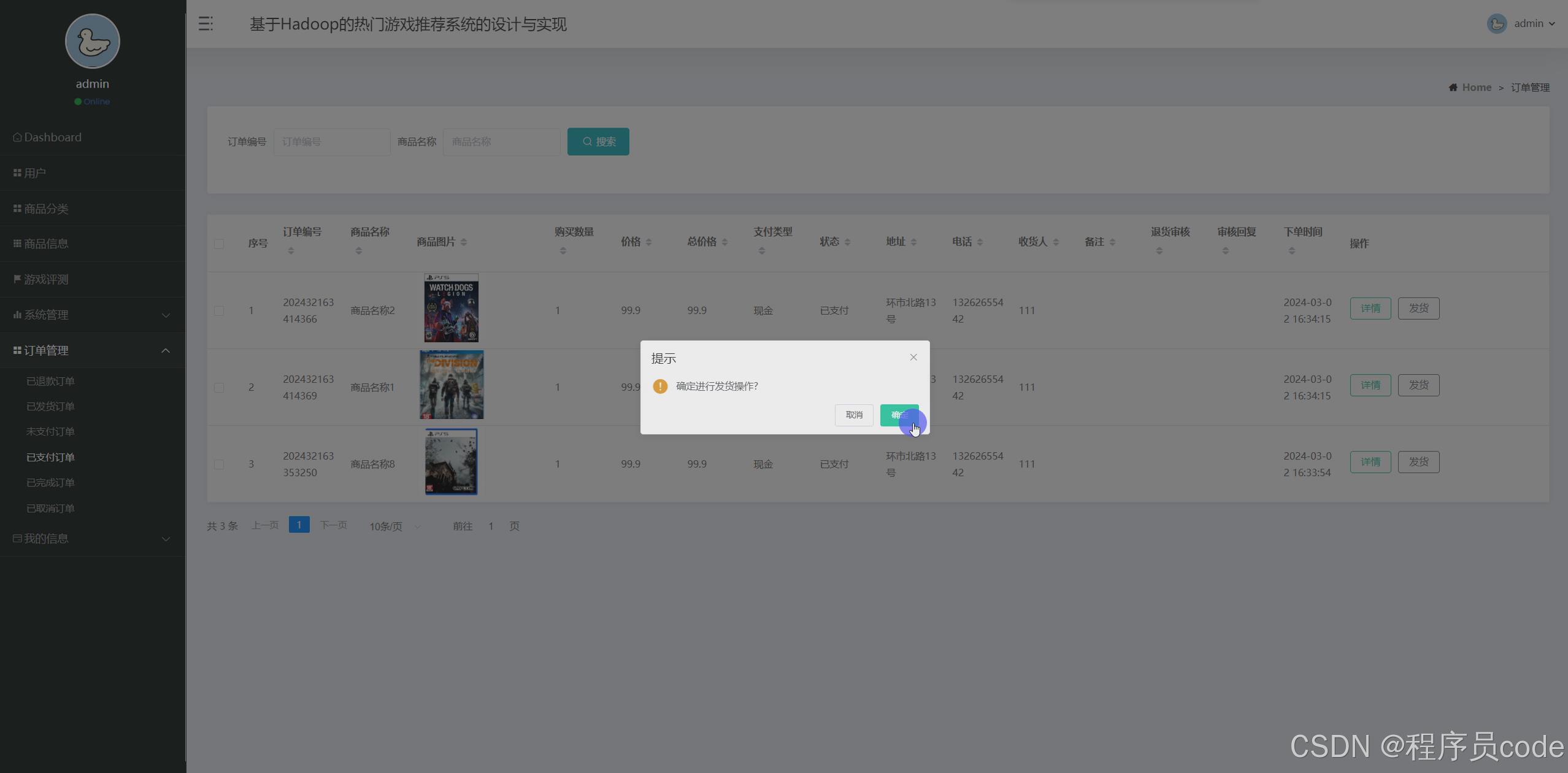The width and height of the screenshot is (1568, 773).
Task: Confirm shipping with the 确定 button
Action: pos(898,415)
